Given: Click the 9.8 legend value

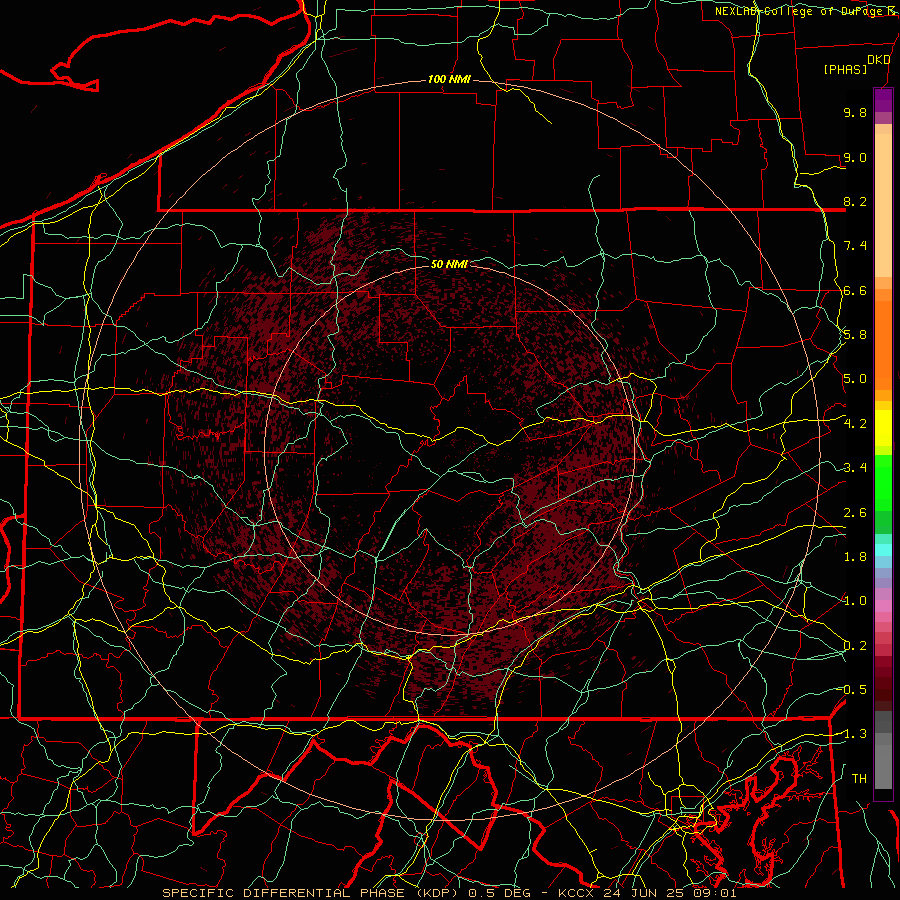Looking at the screenshot, I should (855, 112).
